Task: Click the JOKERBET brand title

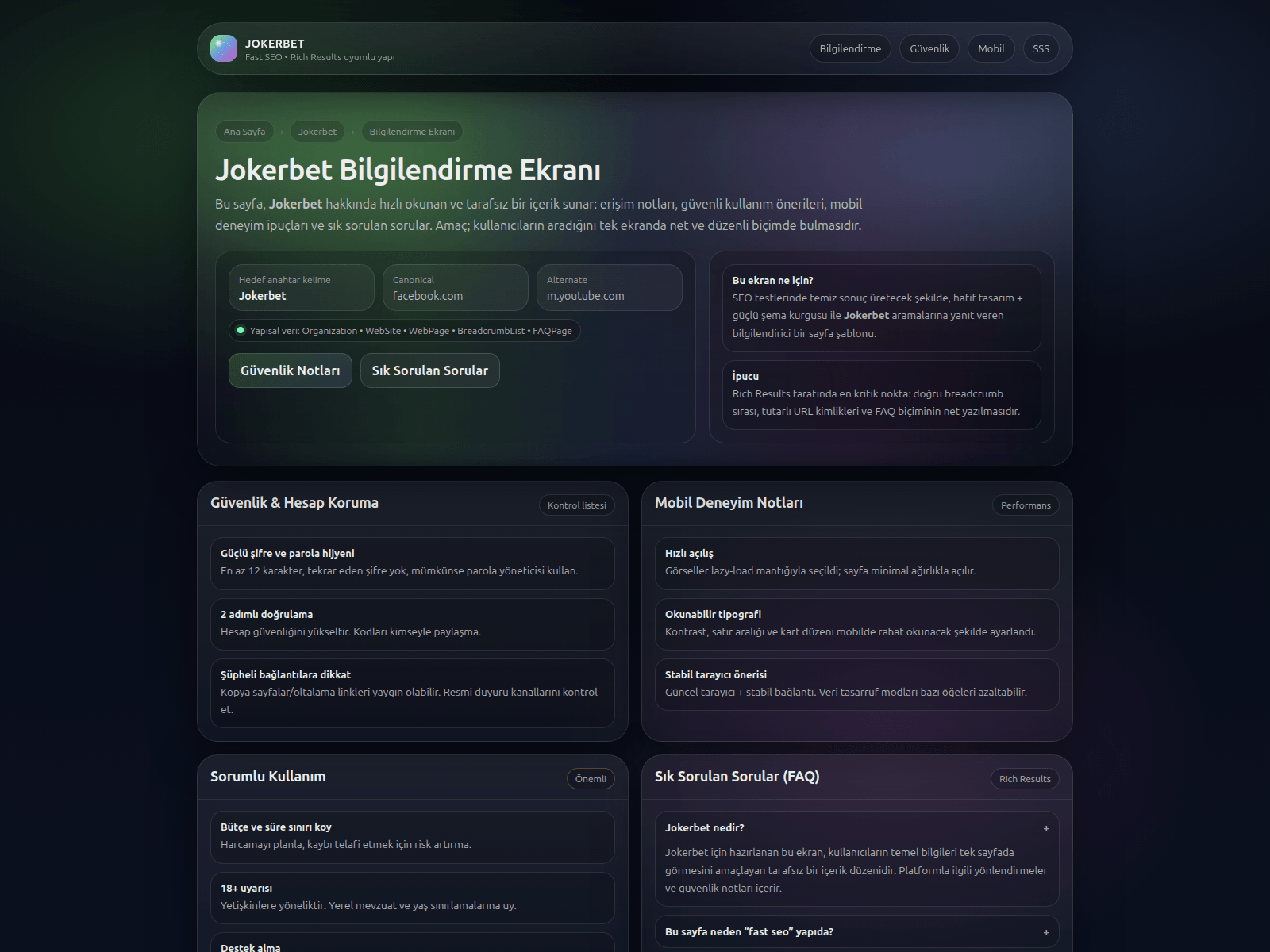Action: coord(275,44)
